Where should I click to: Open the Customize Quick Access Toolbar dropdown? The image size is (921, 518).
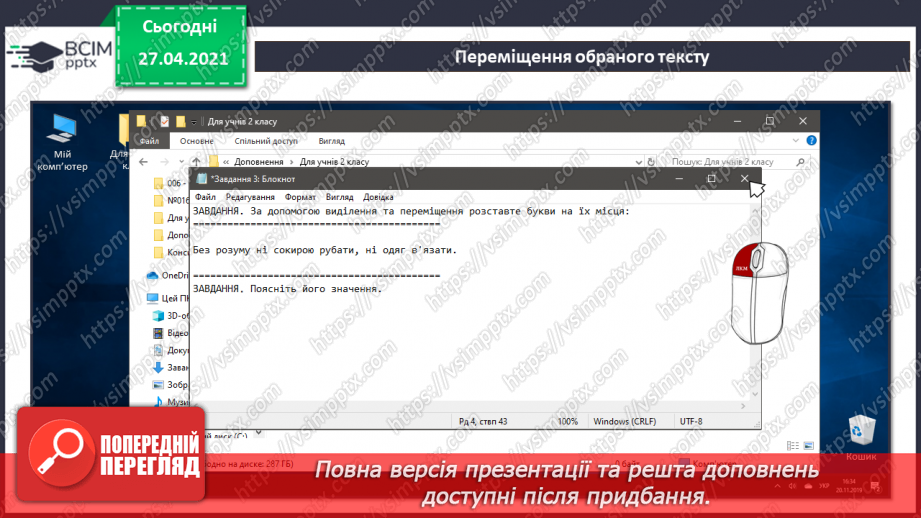[194, 122]
